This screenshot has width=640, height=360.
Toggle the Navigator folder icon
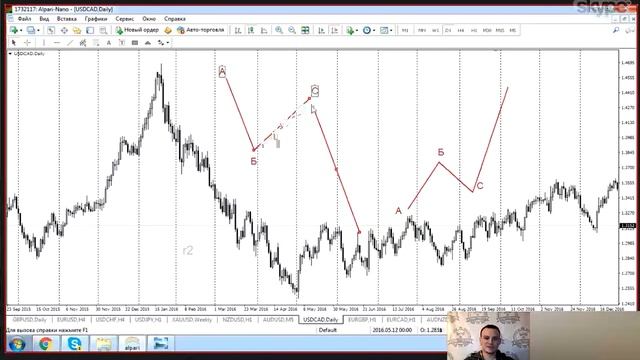(77, 30)
